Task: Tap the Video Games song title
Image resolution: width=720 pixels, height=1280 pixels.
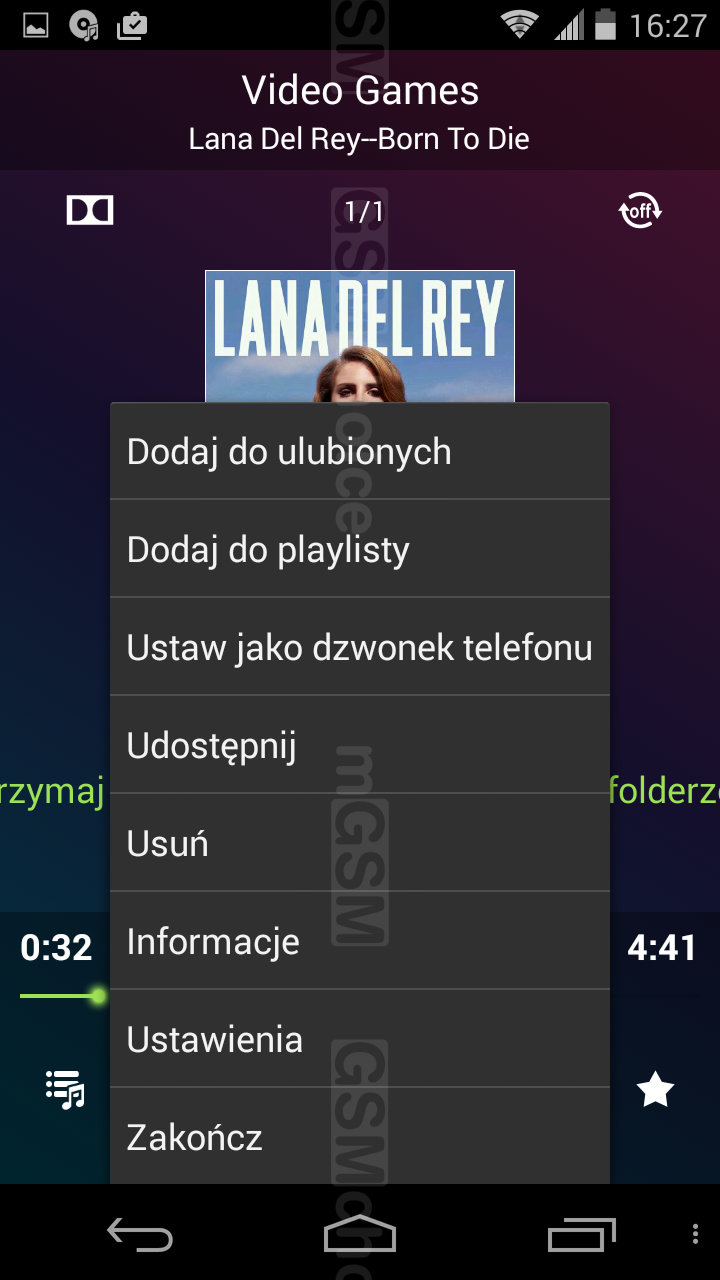Action: [x=360, y=91]
